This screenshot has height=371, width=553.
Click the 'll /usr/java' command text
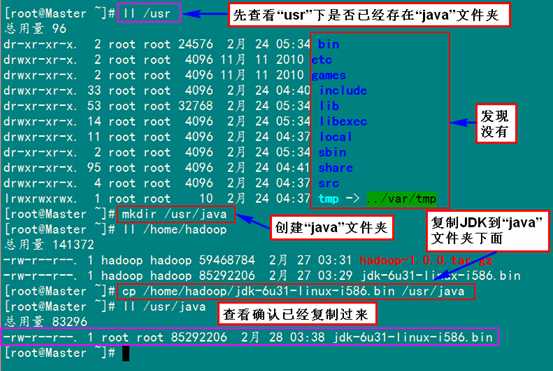click(164, 306)
